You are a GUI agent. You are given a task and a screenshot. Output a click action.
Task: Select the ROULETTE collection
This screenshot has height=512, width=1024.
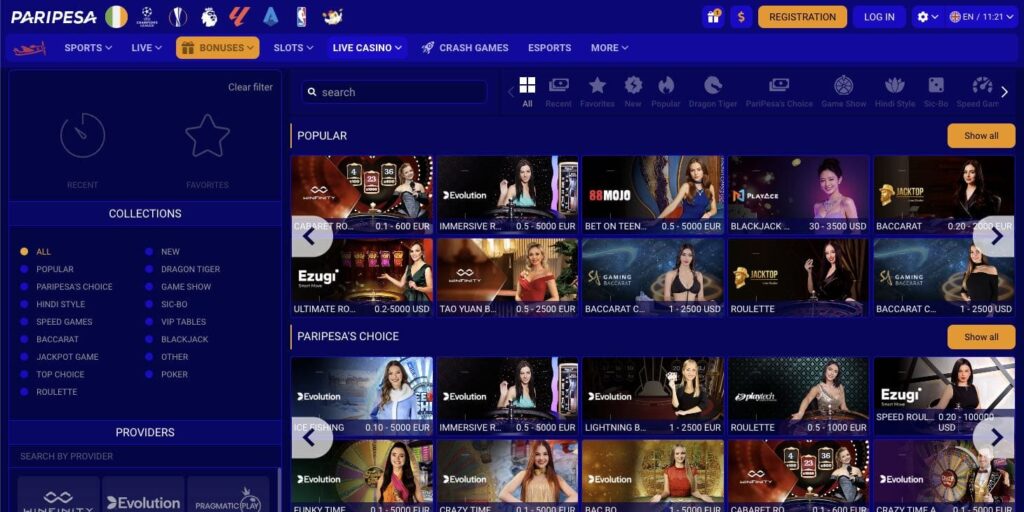pyautogui.click(x=48, y=392)
